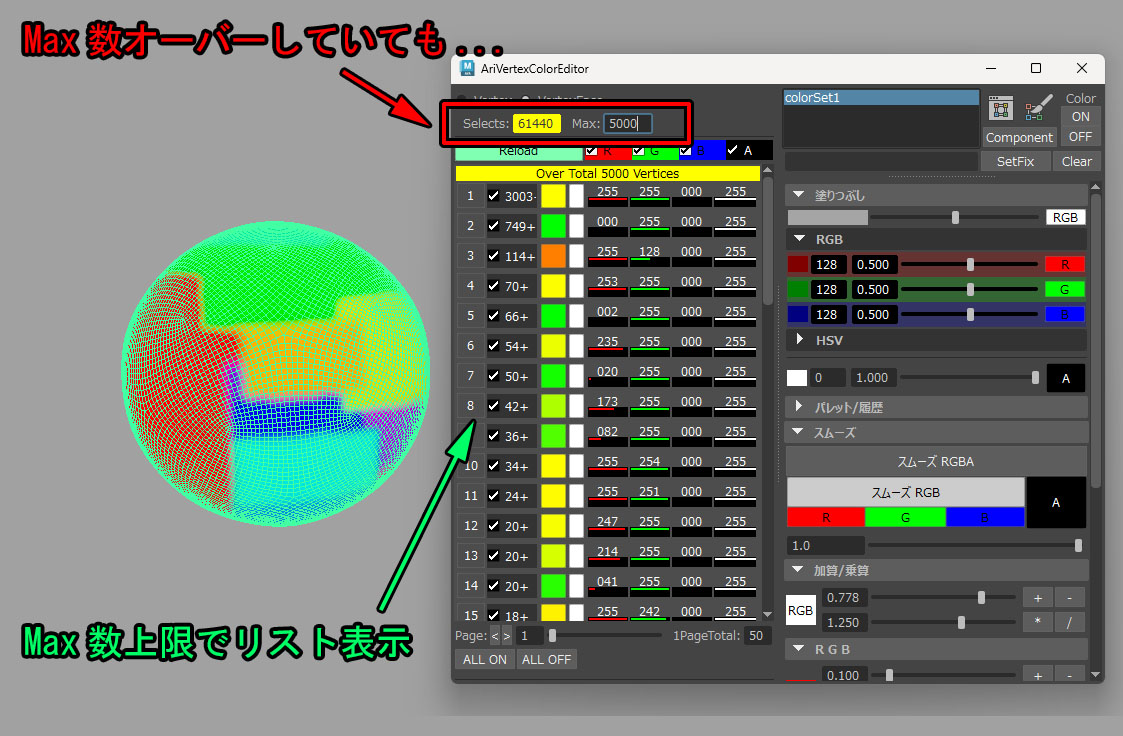The image size is (1123, 736).
Task: Toggle the B channel checkbox
Action: [685, 151]
